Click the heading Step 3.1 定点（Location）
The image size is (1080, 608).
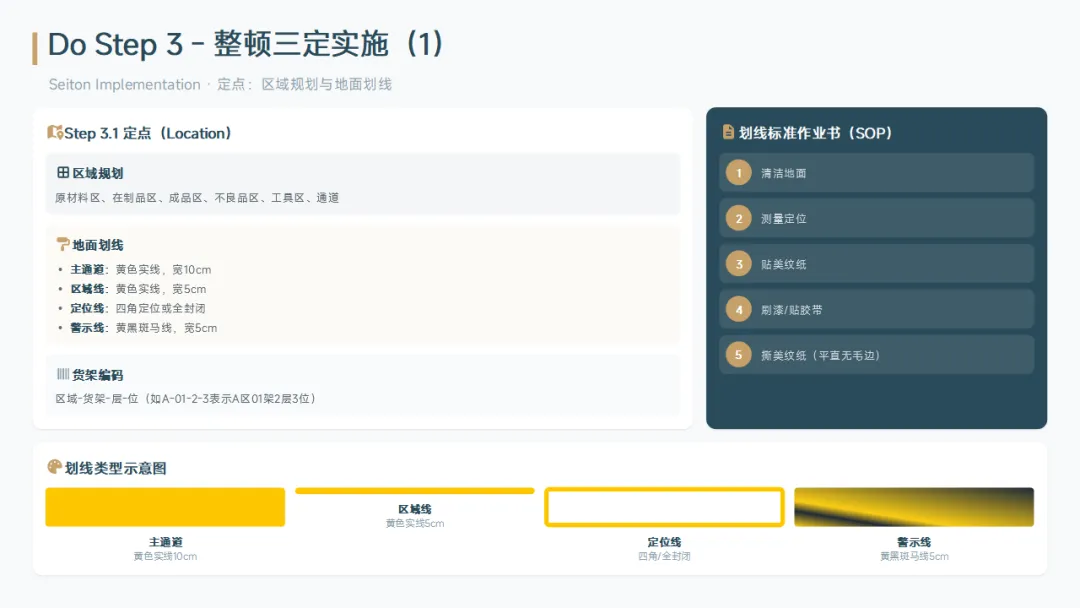click(148, 133)
